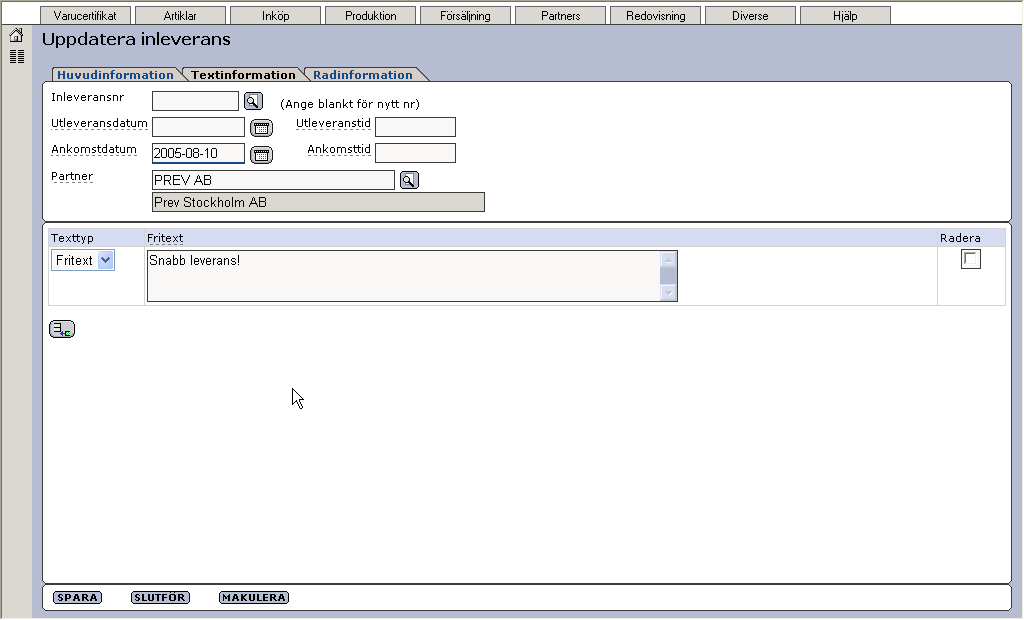Viewport: 1024px width, 620px height.
Task: Open the Redovisning menu
Action: pos(656,16)
